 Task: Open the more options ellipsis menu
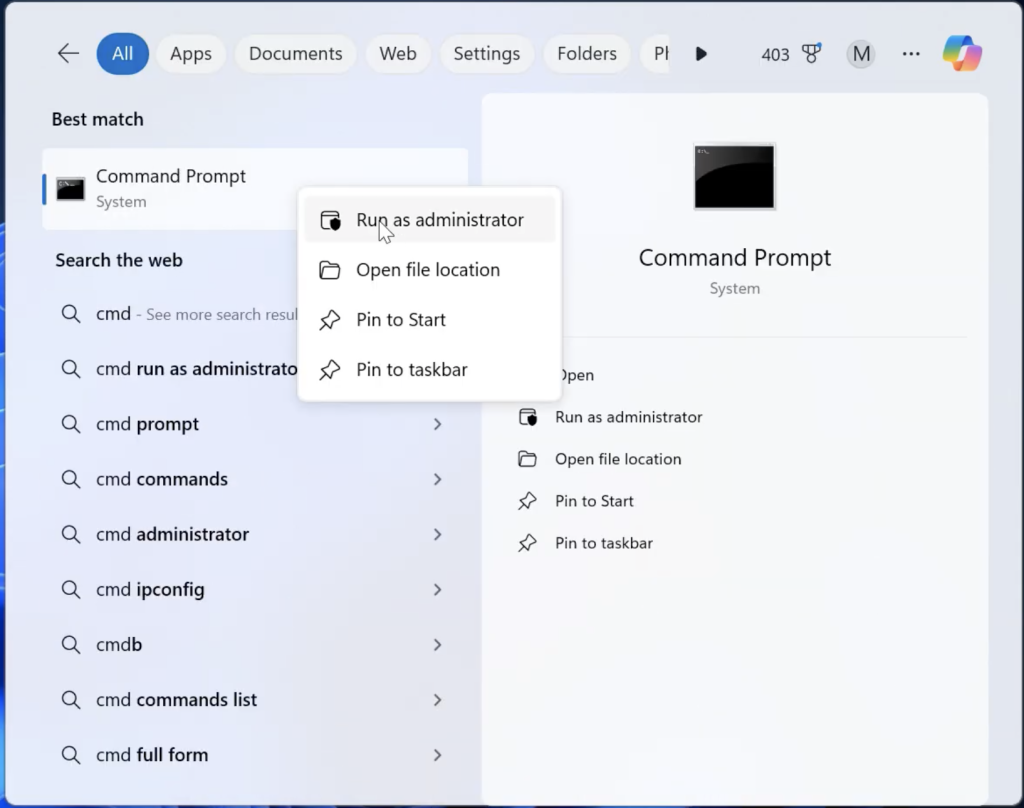tap(910, 54)
